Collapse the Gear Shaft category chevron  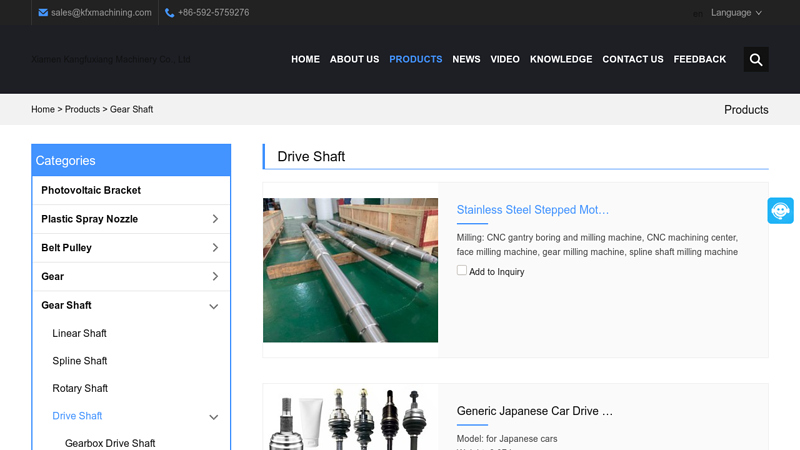[x=214, y=306]
